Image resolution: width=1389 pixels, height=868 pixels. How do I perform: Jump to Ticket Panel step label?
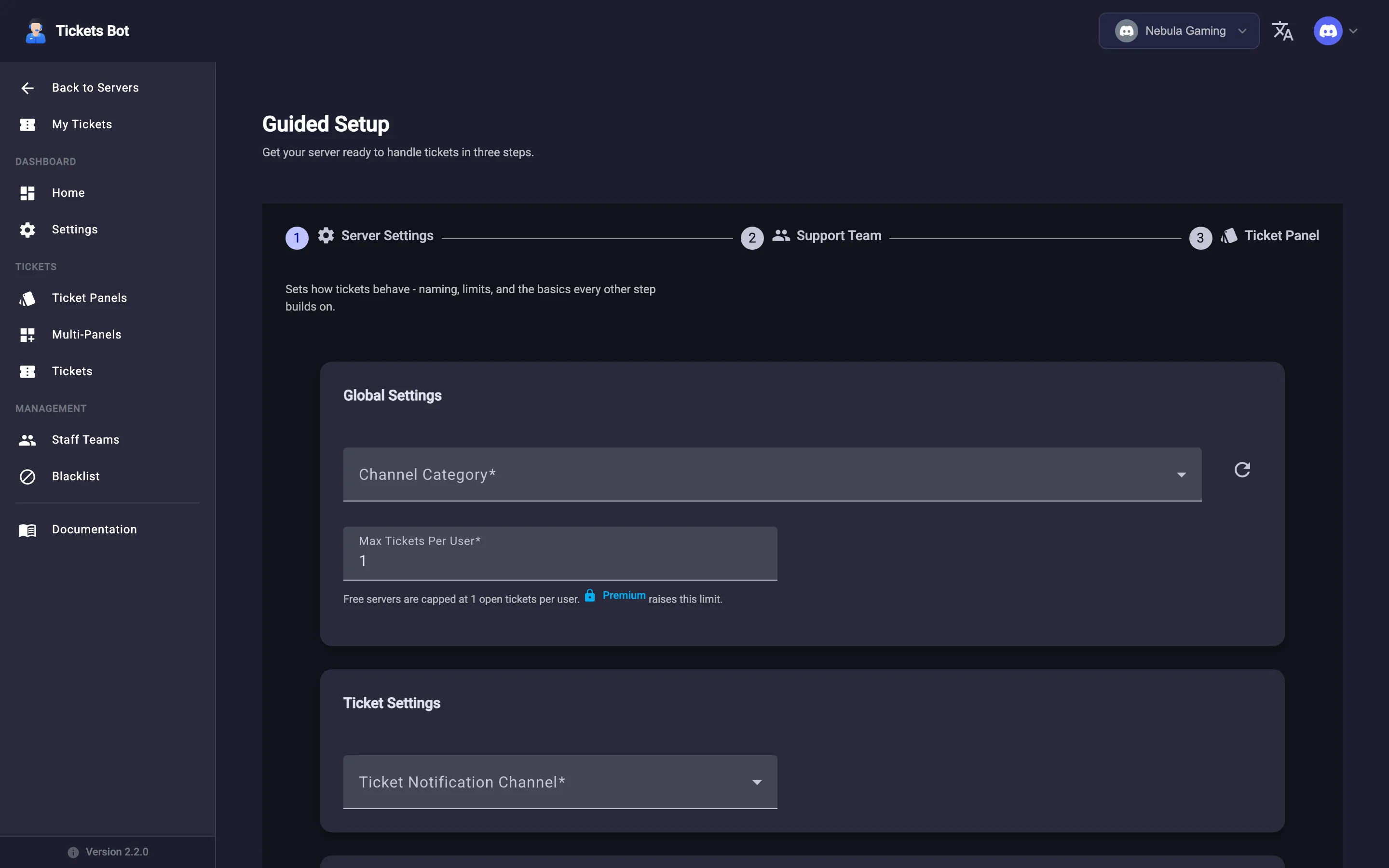[x=1281, y=235]
